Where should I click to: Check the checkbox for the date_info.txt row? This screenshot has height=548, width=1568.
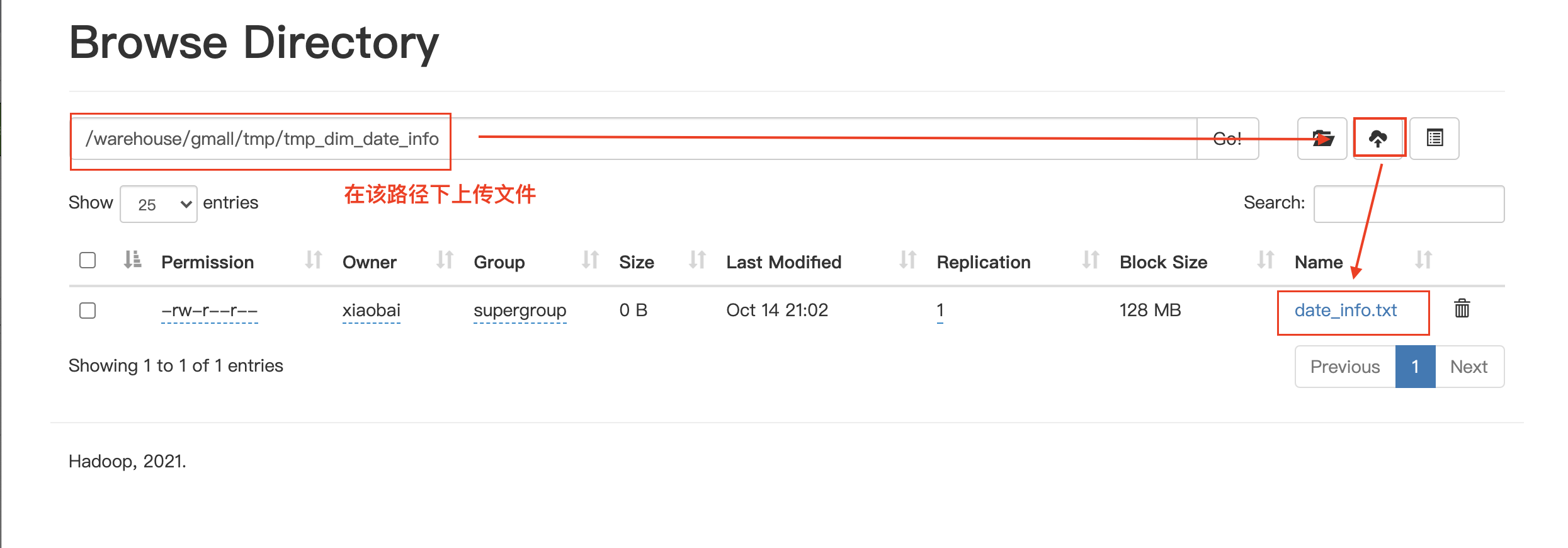coord(88,311)
